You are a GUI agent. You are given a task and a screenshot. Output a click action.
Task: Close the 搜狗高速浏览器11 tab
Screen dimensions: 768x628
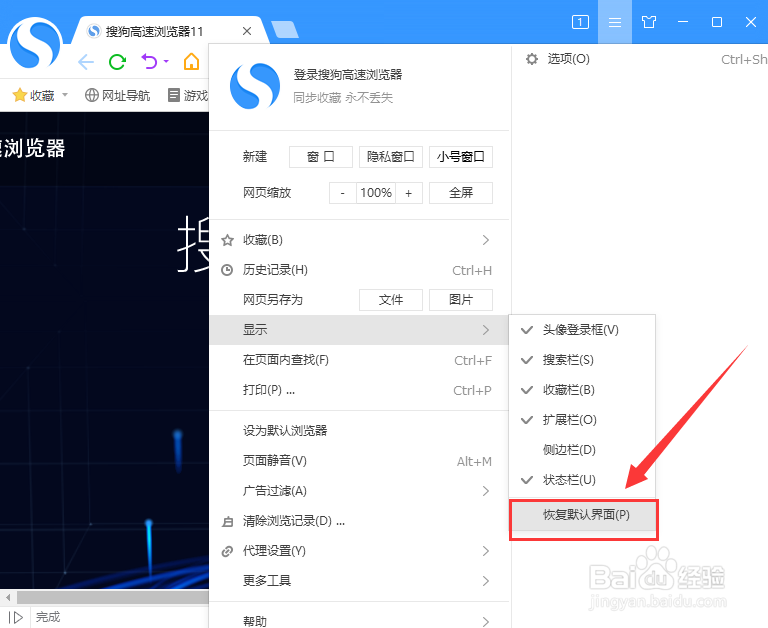point(247,31)
